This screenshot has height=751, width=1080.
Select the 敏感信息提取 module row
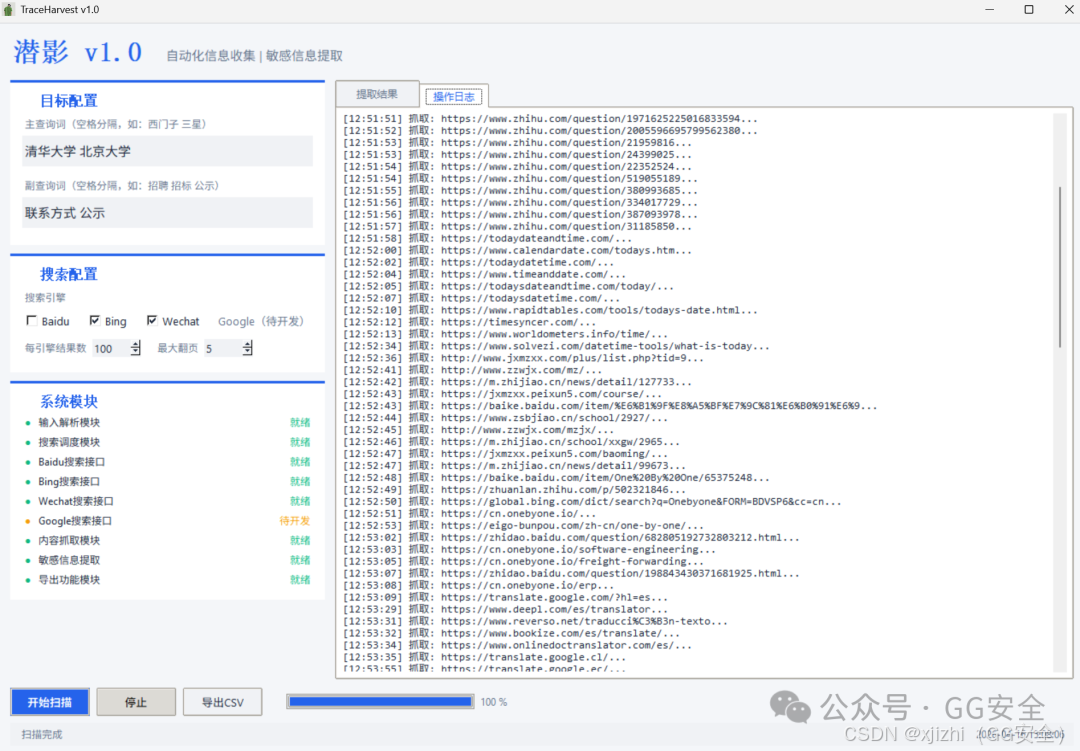[x=167, y=560]
